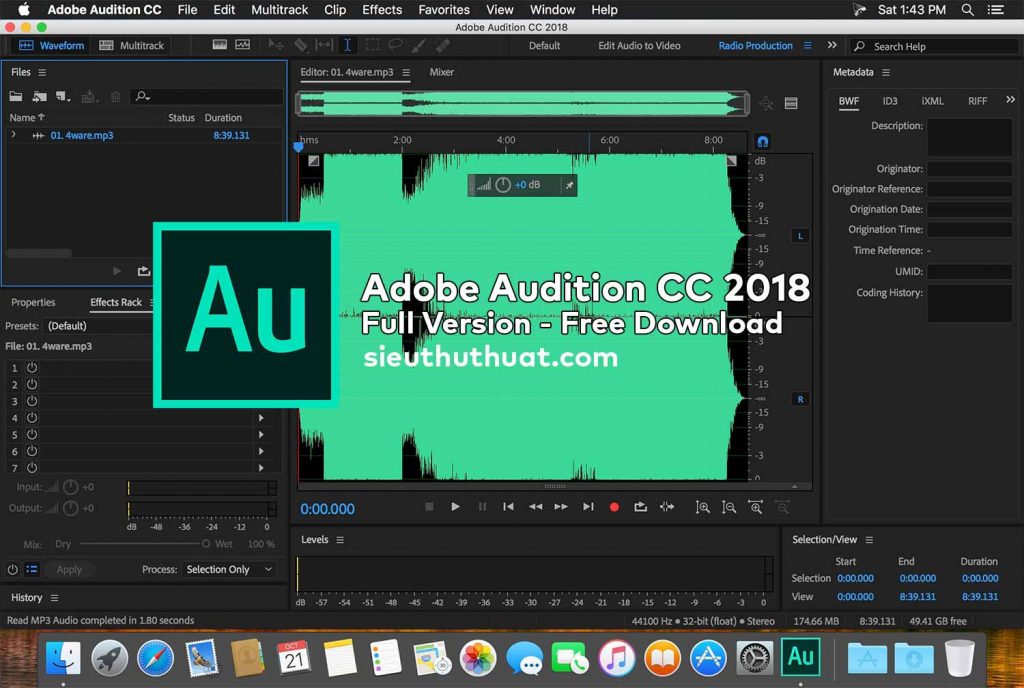Open effect slot 5 arrow menu
Image resolution: width=1024 pixels, height=688 pixels.
coord(261,435)
